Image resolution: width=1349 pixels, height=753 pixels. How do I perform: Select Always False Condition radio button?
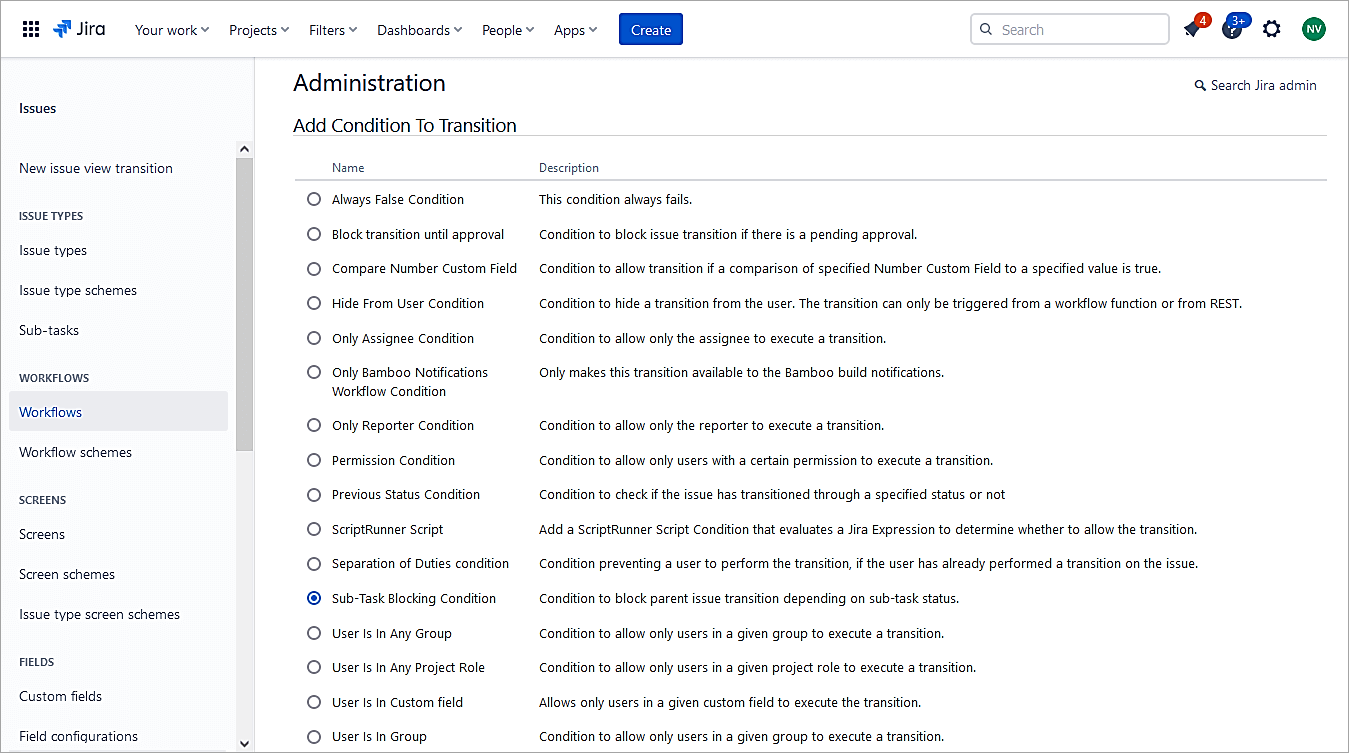(x=314, y=200)
